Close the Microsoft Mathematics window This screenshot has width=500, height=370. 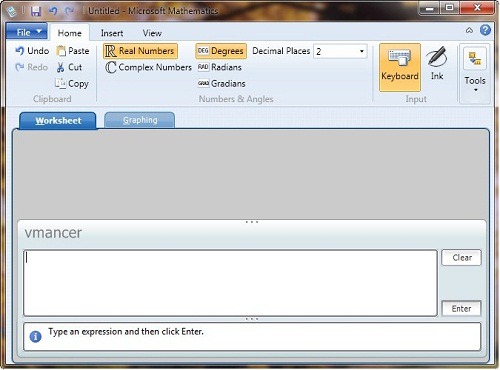[x=477, y=8]
